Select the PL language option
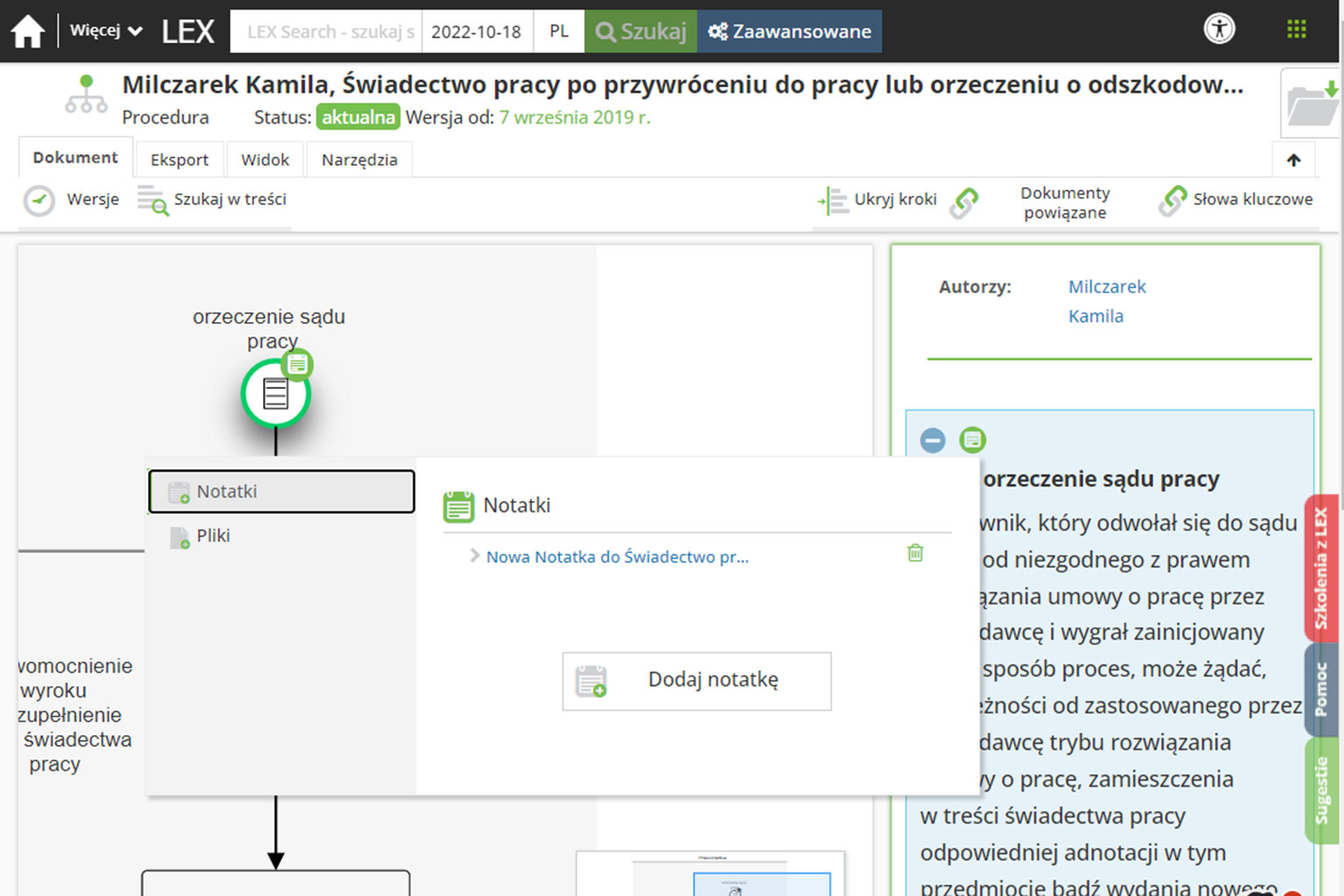The width and height of the screenshot is (1344, 896). click(x=559, y=31)
